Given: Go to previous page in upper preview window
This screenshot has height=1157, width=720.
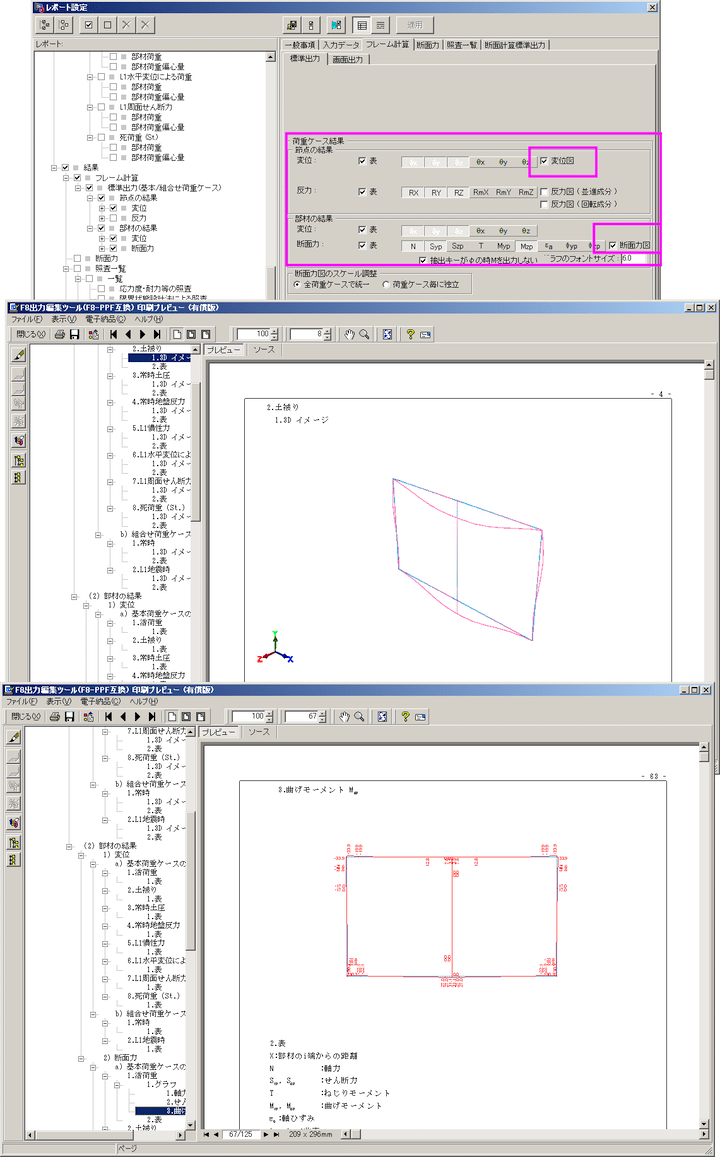Looking at the screenshot, I should [x=128, y=334].
